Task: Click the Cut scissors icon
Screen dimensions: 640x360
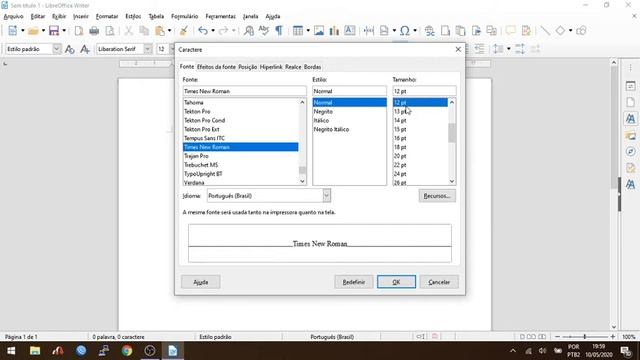Action: click(x=129, y=31)
